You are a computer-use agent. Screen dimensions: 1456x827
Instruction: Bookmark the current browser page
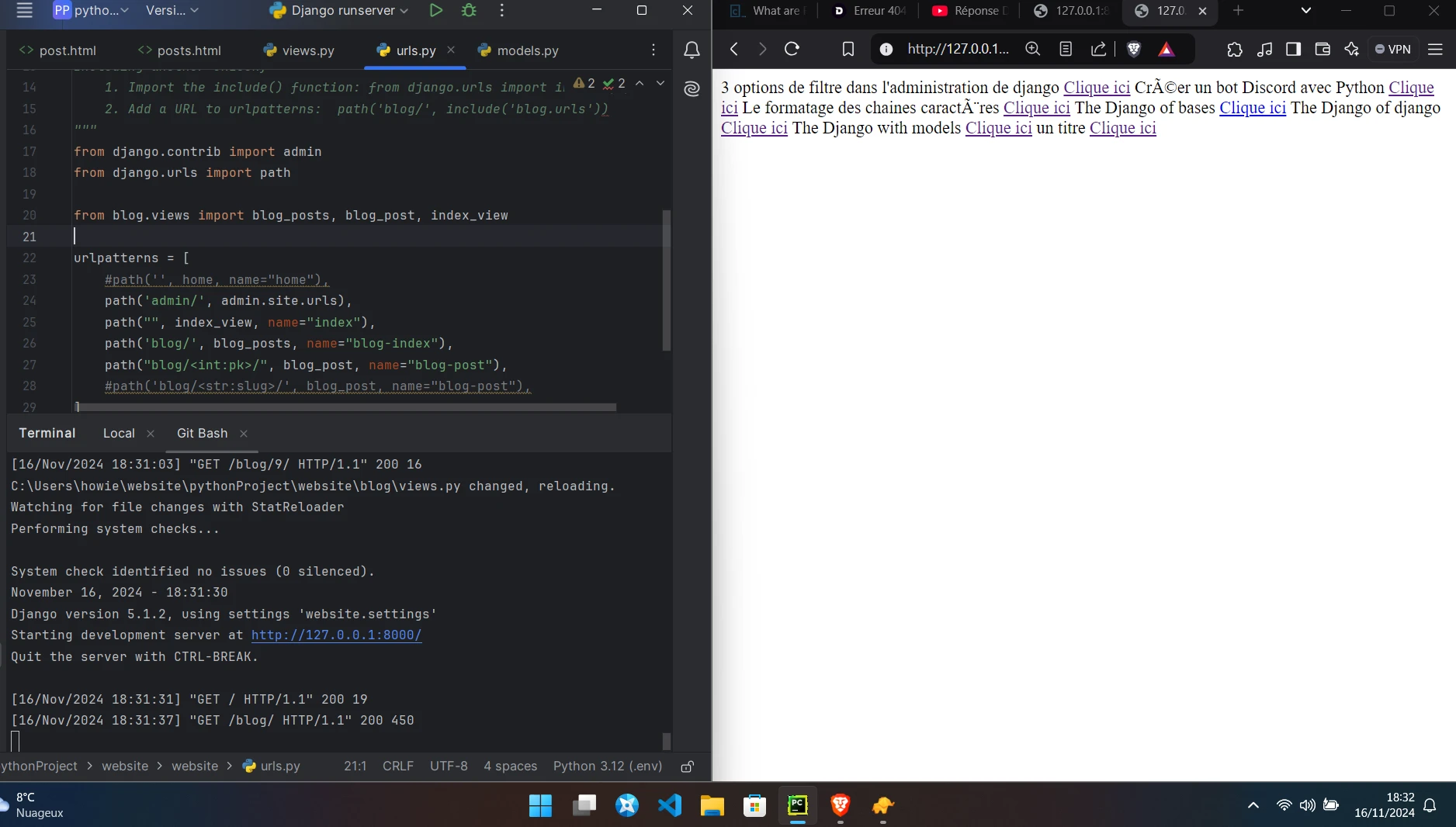pyautogui.click(x=848, y=49)
